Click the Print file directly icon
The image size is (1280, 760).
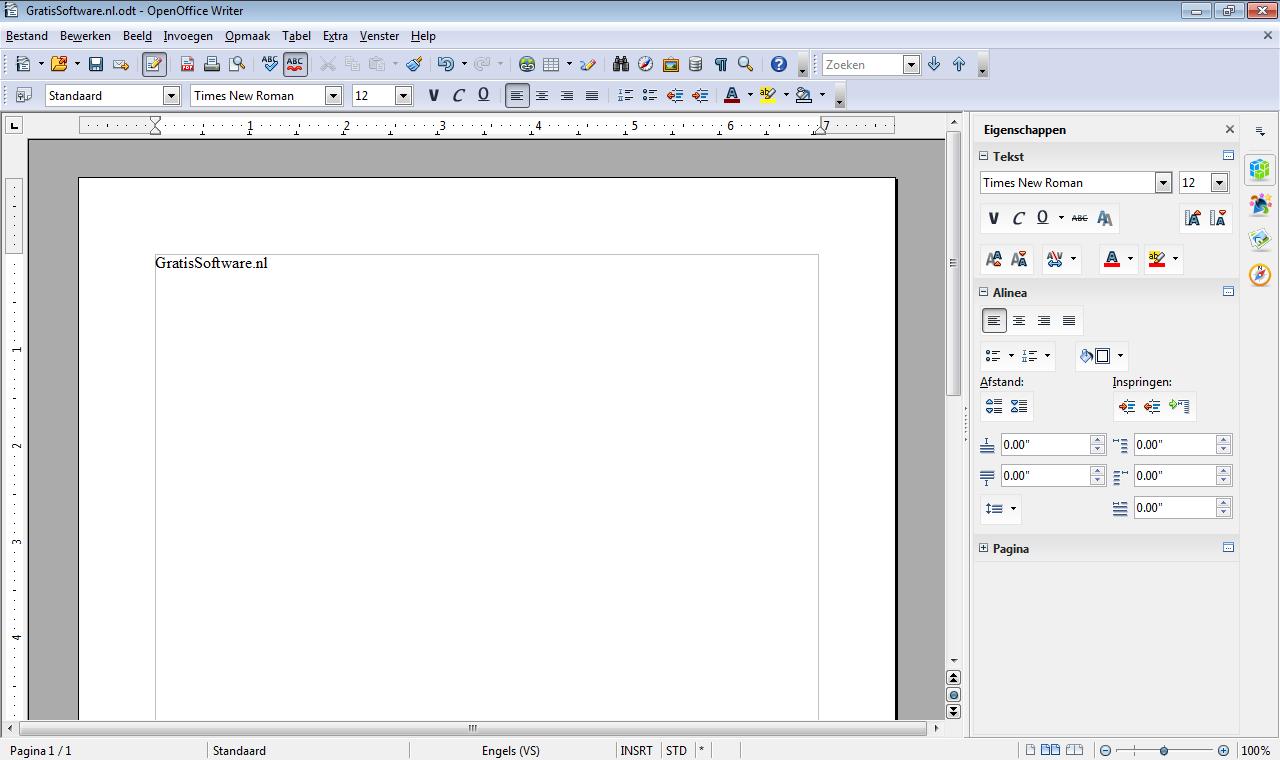pyautogui.click(x=212, y=64)
